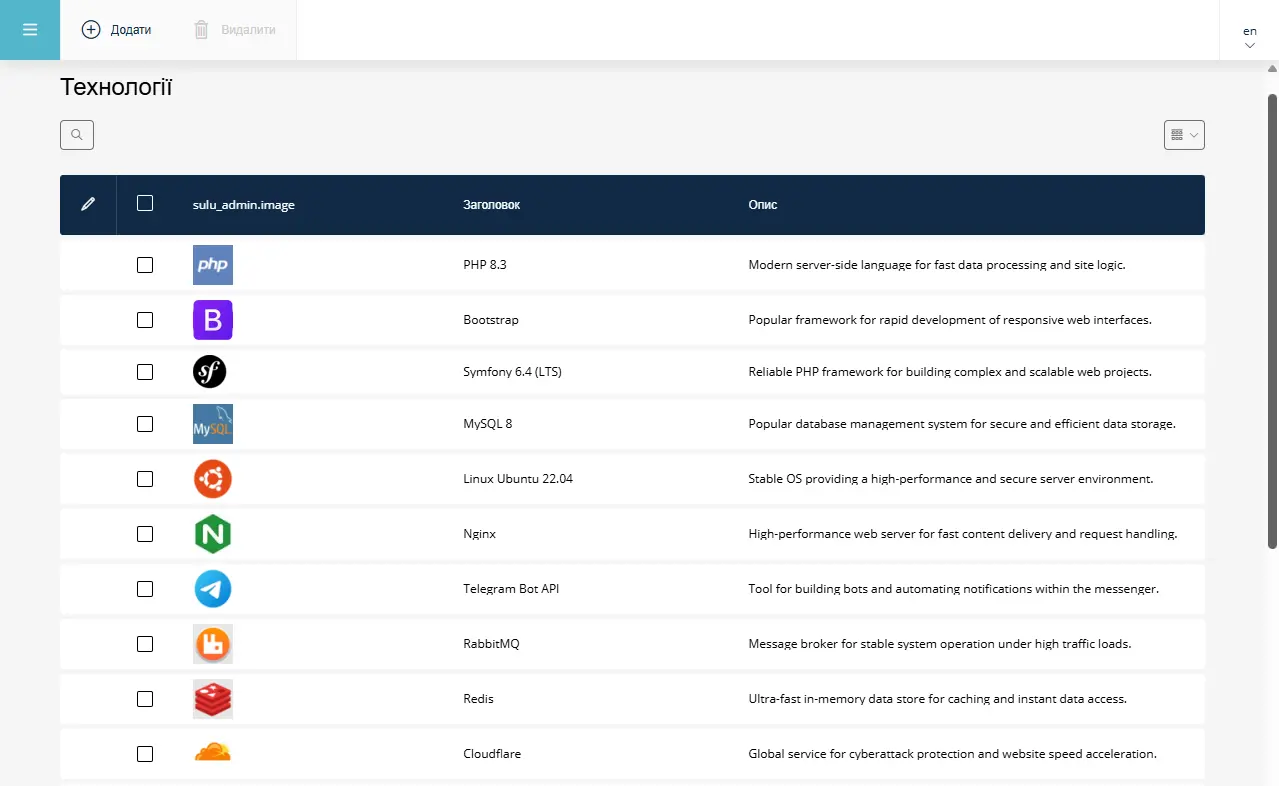Click the Додати add button

(117, 30)
